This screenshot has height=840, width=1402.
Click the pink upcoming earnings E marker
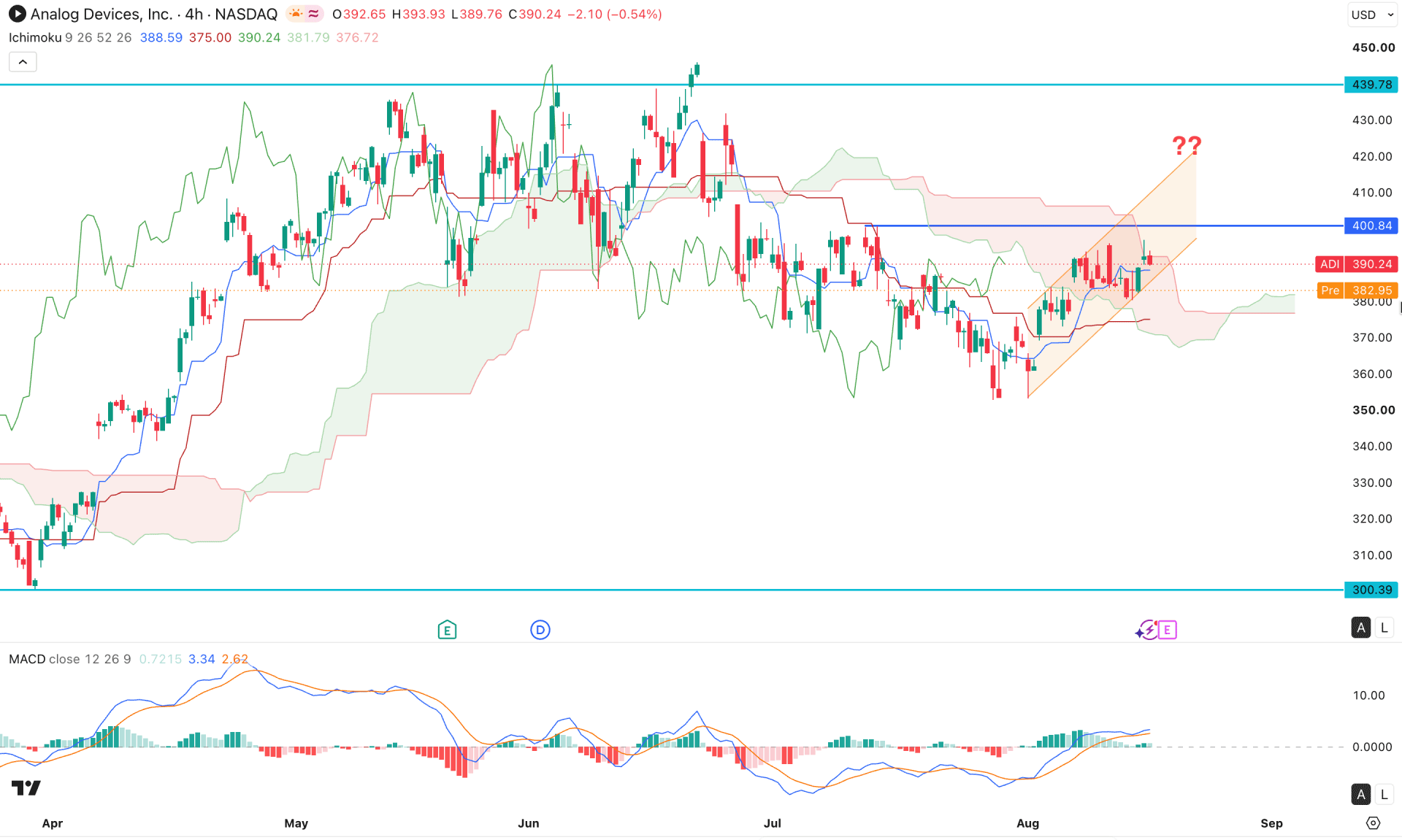1168,630
